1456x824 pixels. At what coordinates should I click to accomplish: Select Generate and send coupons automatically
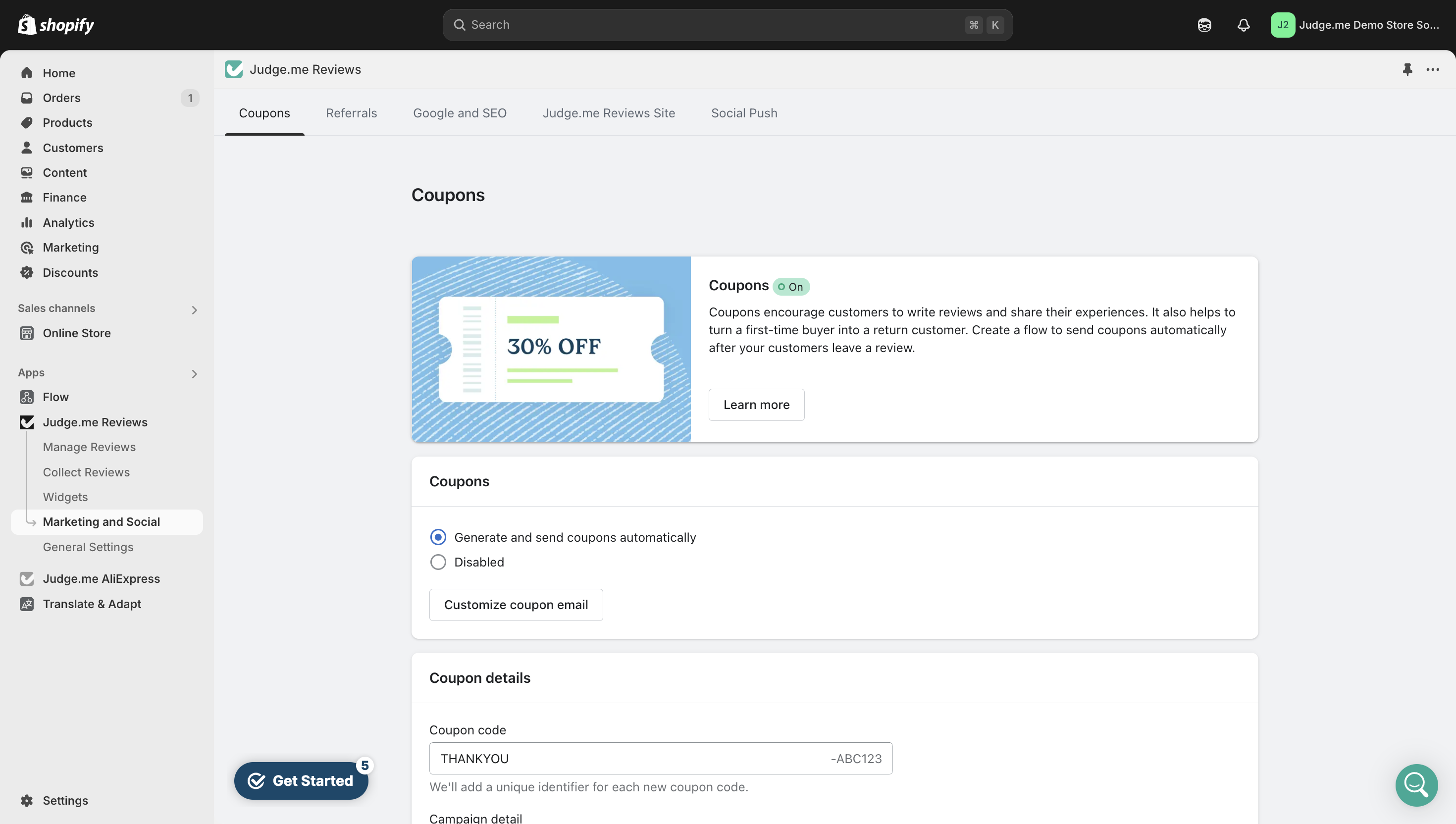pyautogui.click(x=438, y=537)
